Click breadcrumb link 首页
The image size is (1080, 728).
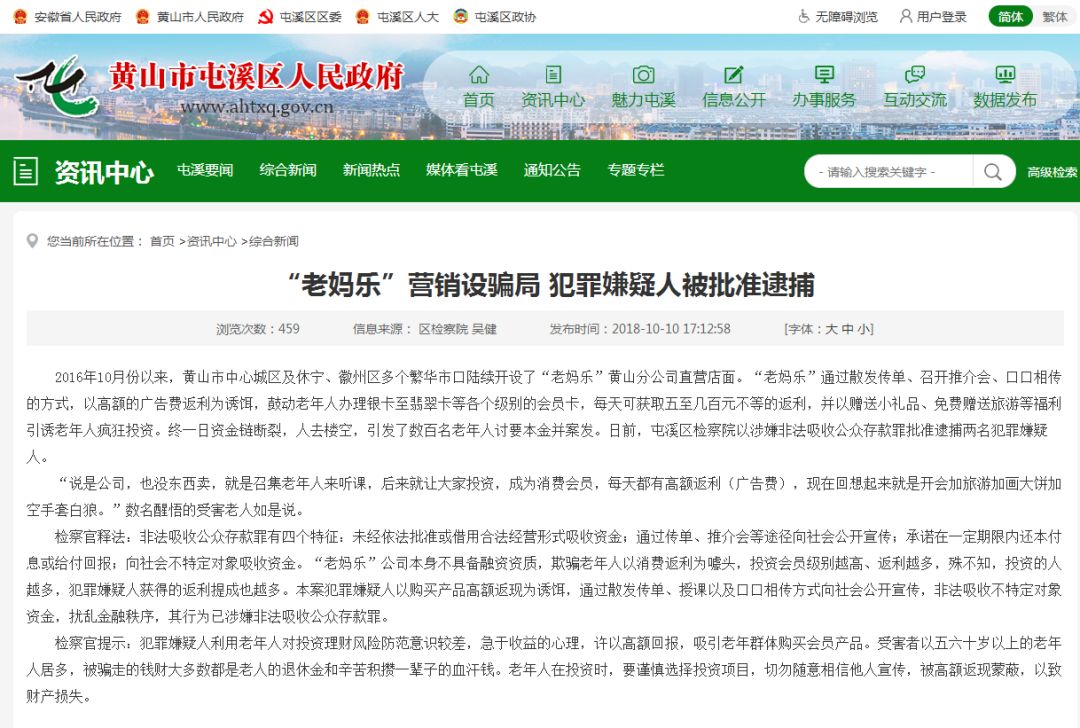pos(163,241)
